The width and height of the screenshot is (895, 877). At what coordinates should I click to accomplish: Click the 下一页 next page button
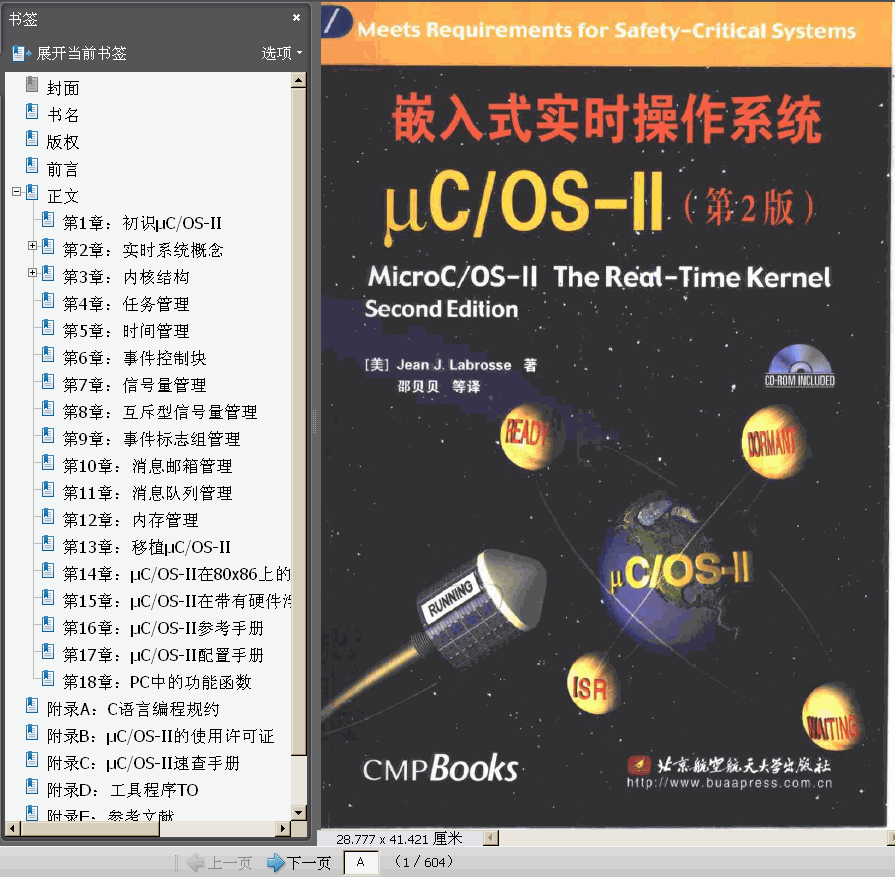pyautogui.click(x=298, y=861)
